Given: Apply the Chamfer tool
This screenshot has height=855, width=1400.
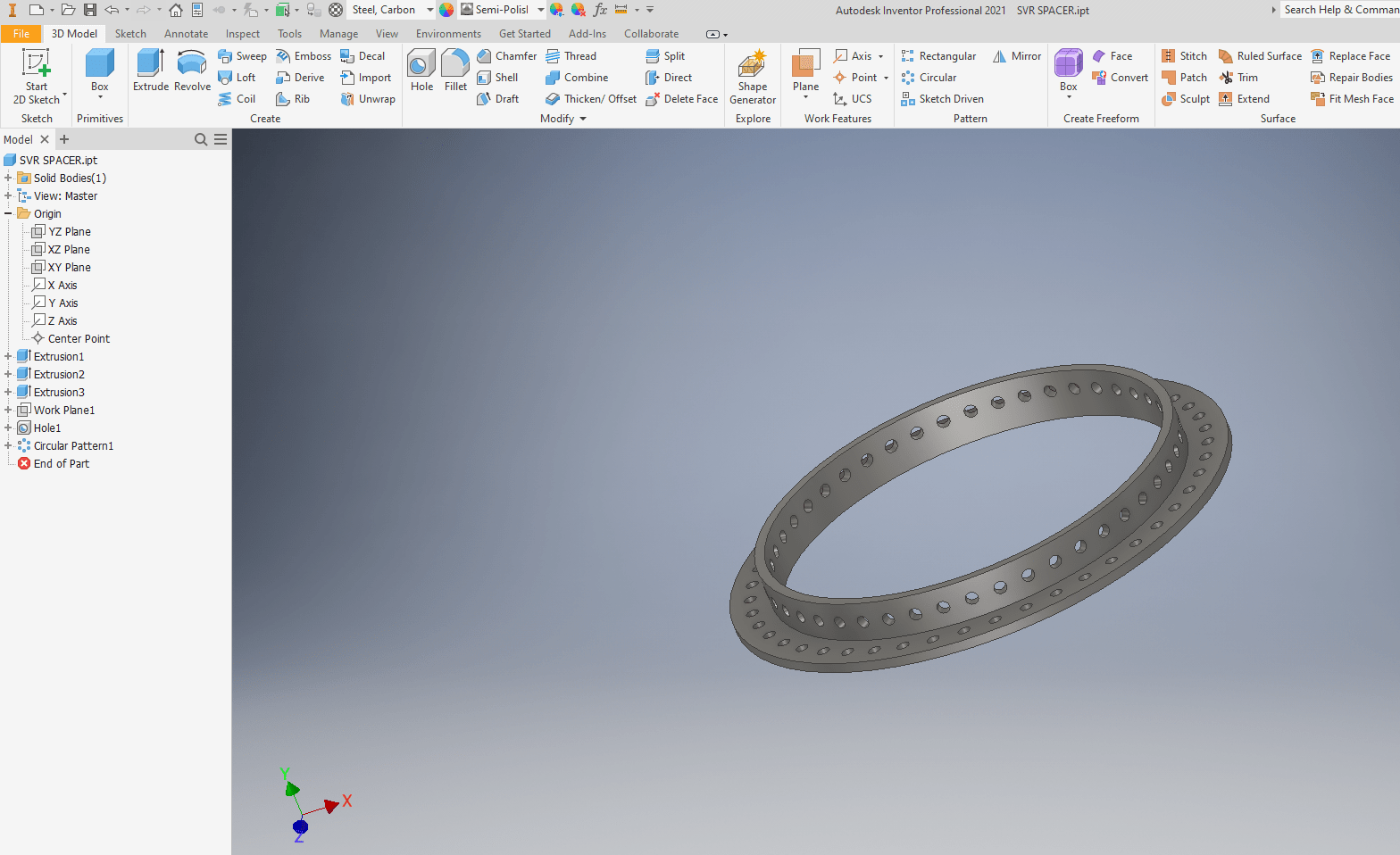Looking at the screenshot, I should click(506, 56).
